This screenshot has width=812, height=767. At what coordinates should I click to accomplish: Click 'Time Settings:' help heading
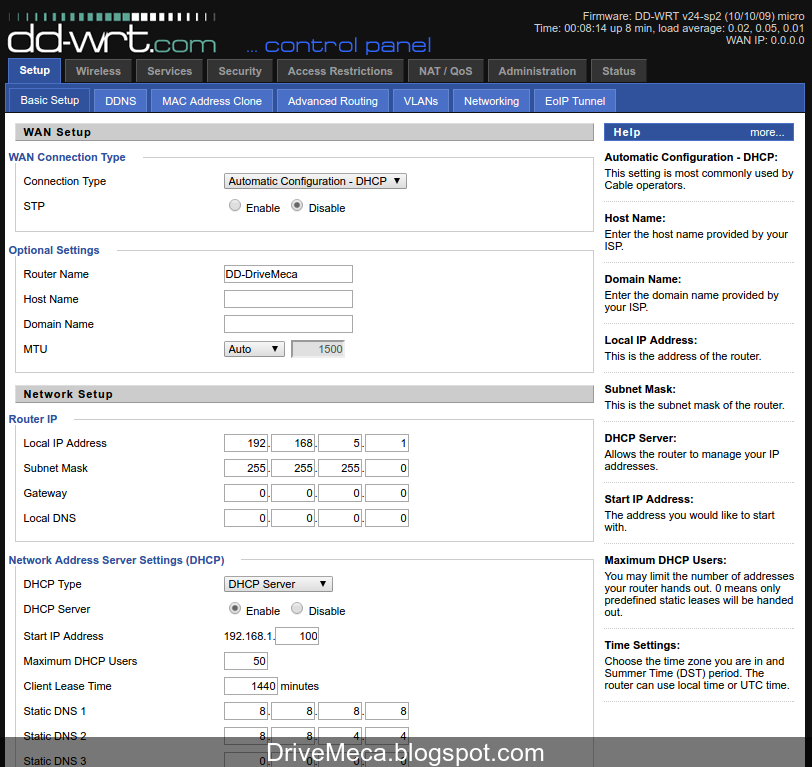(642, 645)
